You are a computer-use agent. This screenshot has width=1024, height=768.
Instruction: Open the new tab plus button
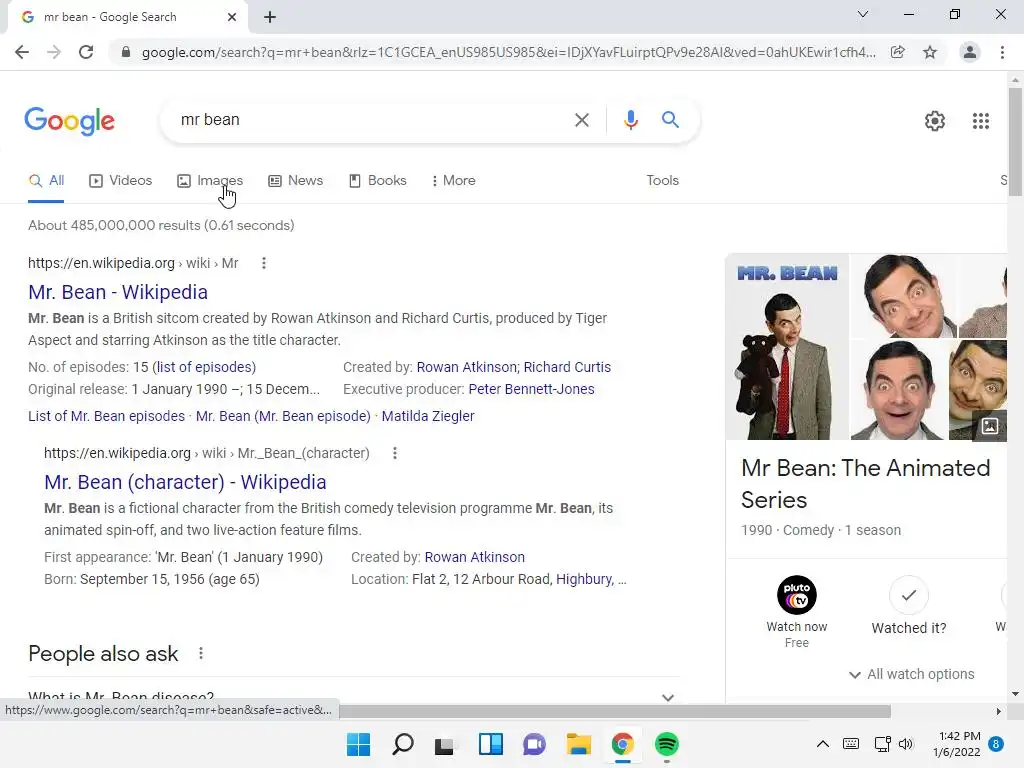pyautogui.click(x=270, y=17)
